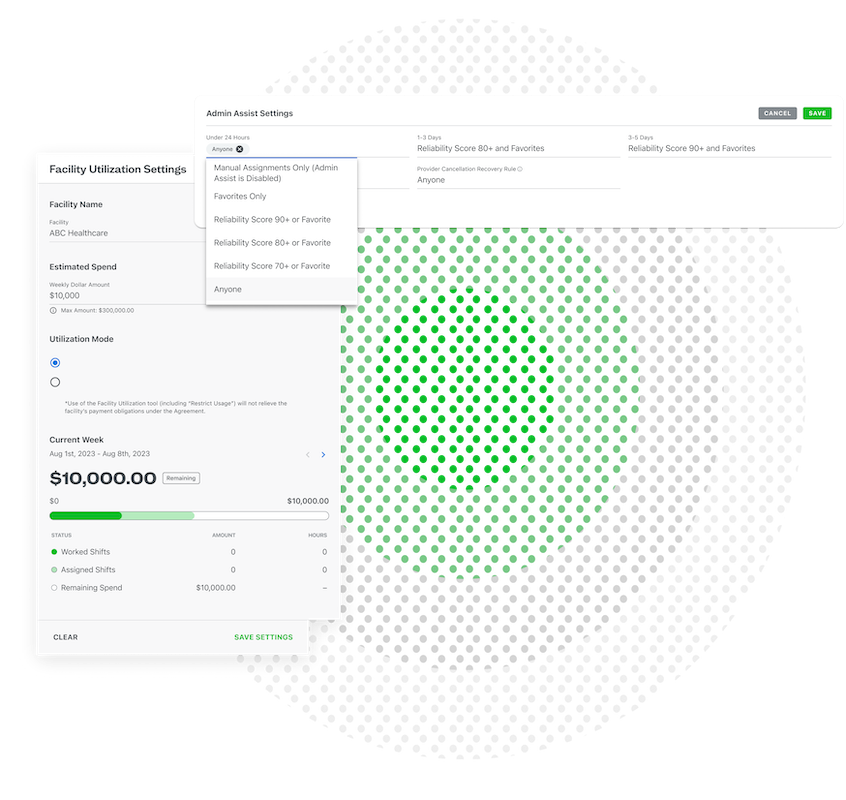Click the info icon next to Provider Cancellation Recovery Rule
Screen dimensions: 846x800
(x=520, y=169)
